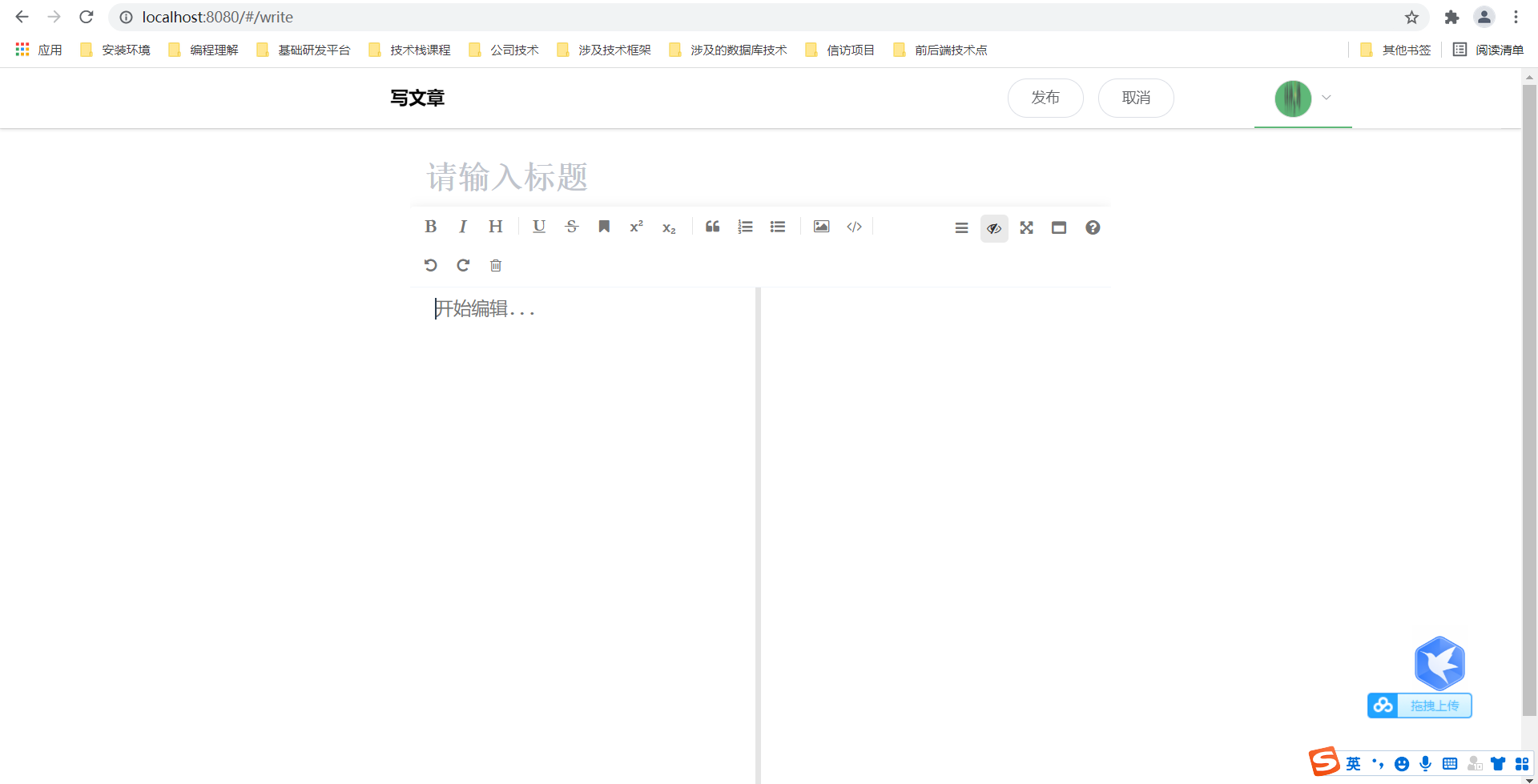Click the mark/highlight bookmark icon

(604, 227)
